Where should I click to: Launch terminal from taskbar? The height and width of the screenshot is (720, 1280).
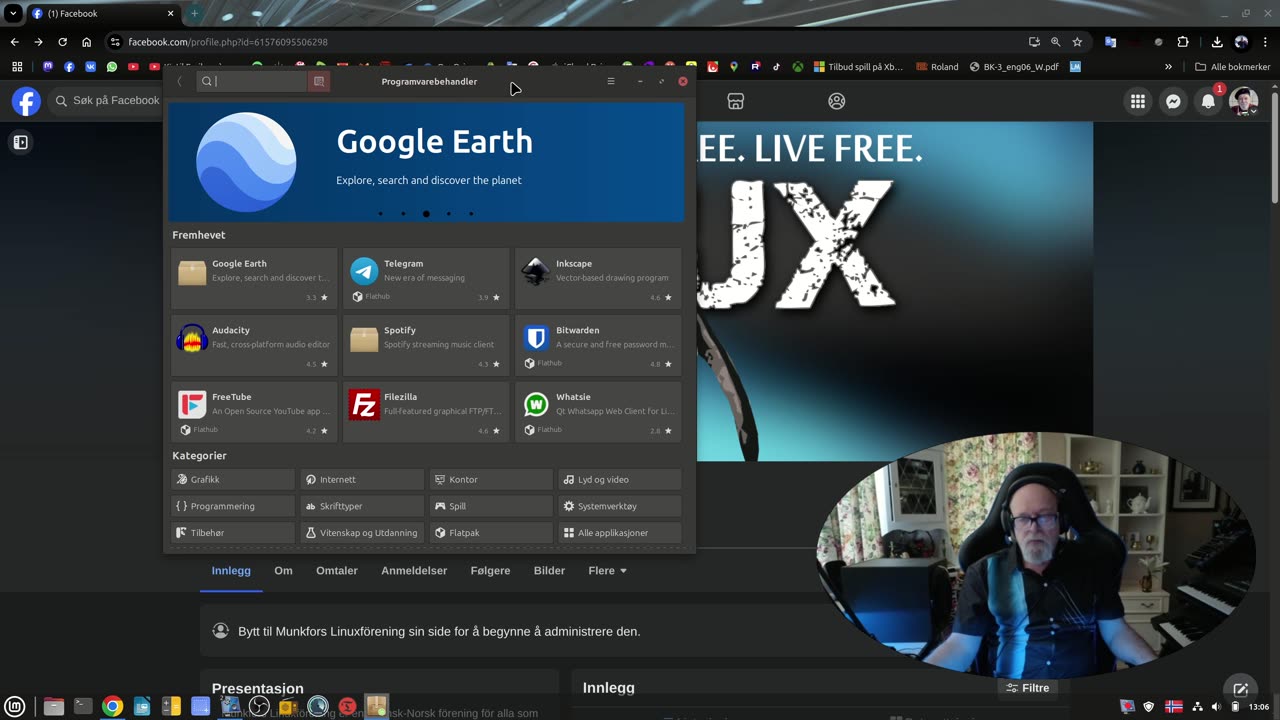(x=83, y=706)
